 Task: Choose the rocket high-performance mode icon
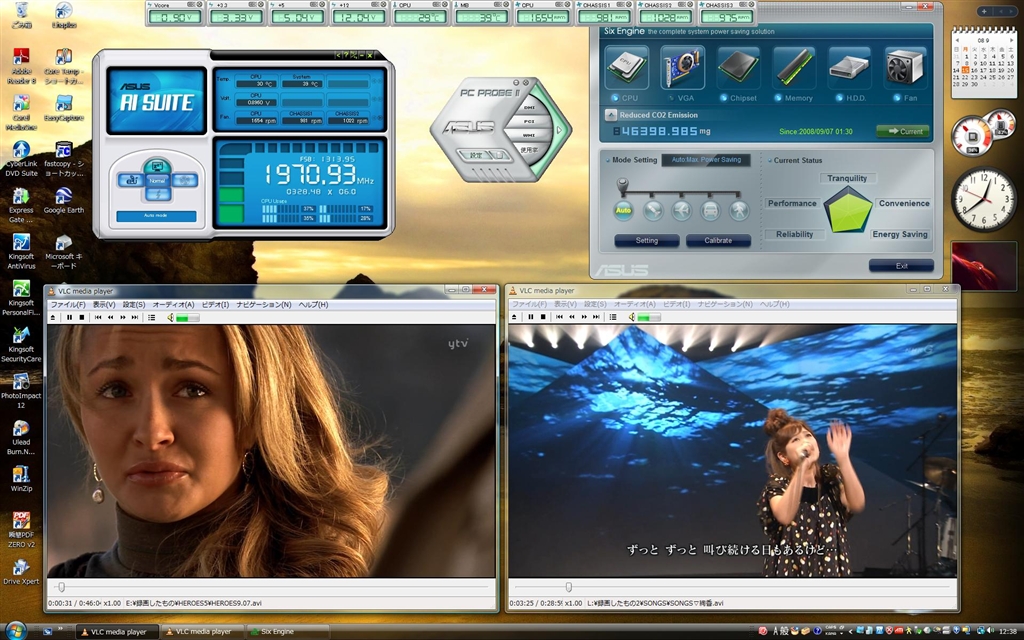point(653,210)
